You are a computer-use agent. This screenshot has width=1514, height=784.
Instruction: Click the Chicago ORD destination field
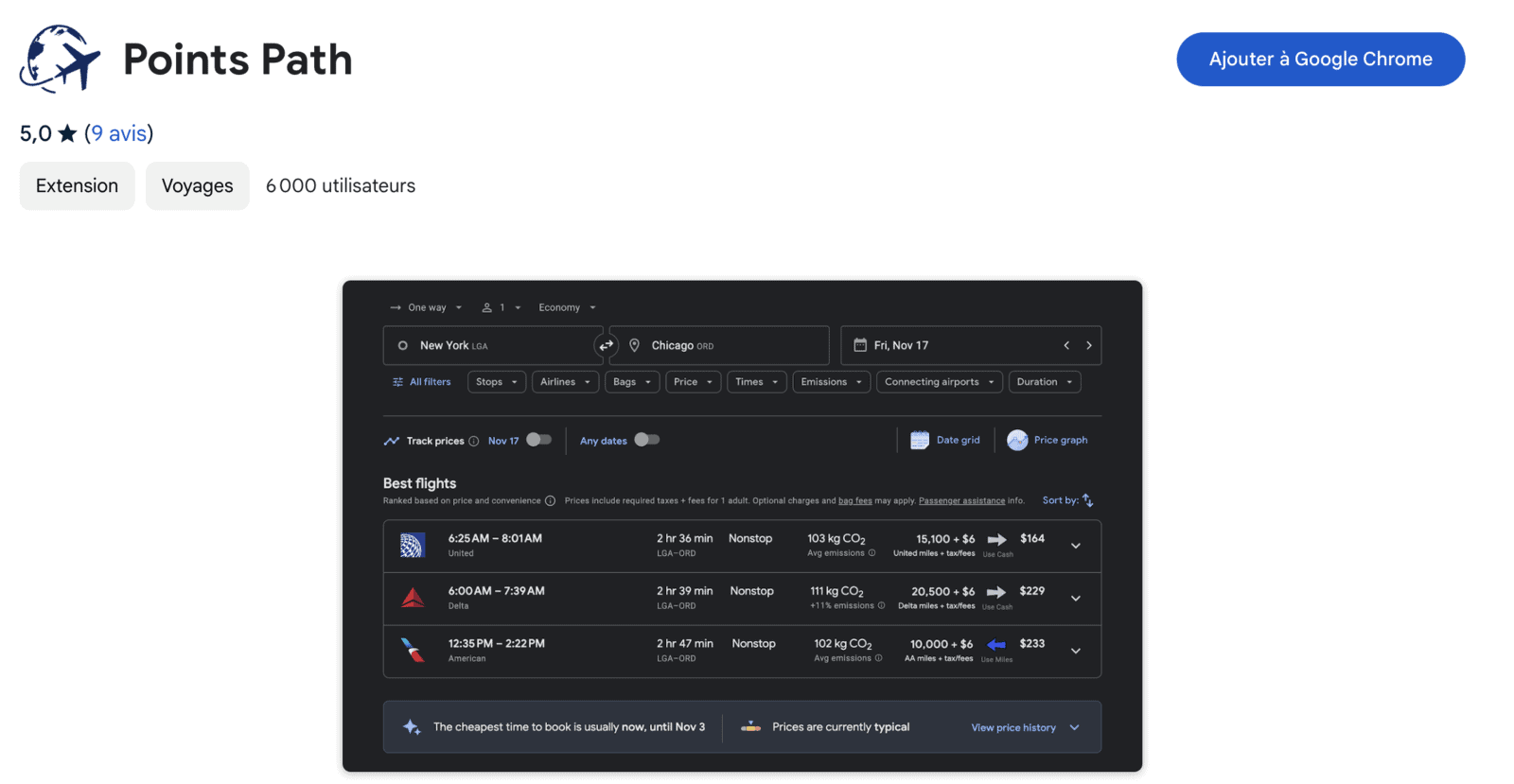tap(719, 345)
